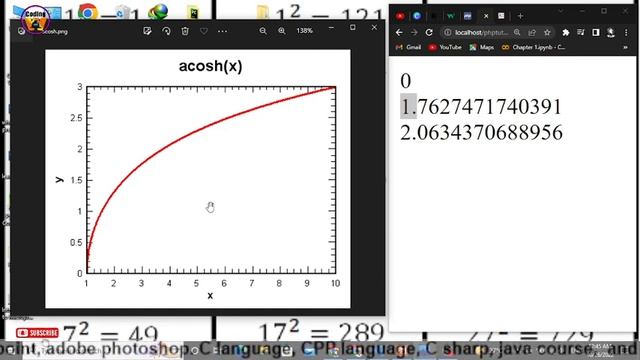
Task: Zoom out of the image in Photos
Action: [263, 31]
